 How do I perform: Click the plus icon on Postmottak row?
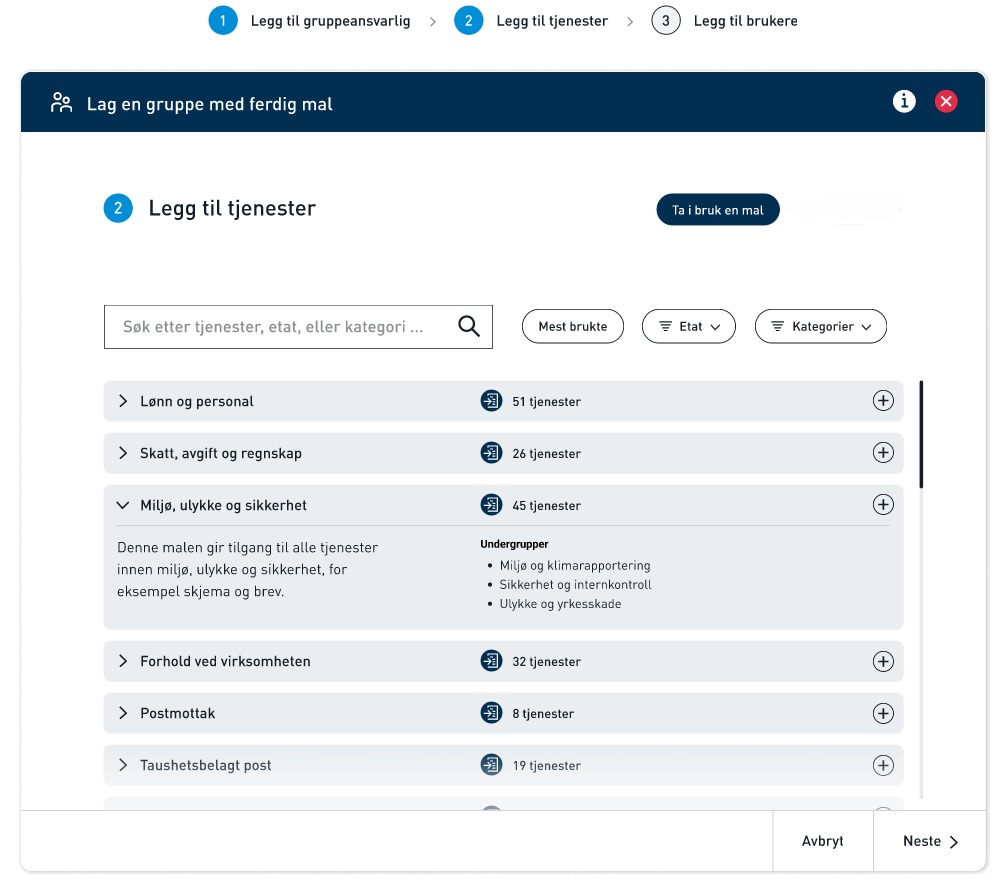(x=883, y=713)
